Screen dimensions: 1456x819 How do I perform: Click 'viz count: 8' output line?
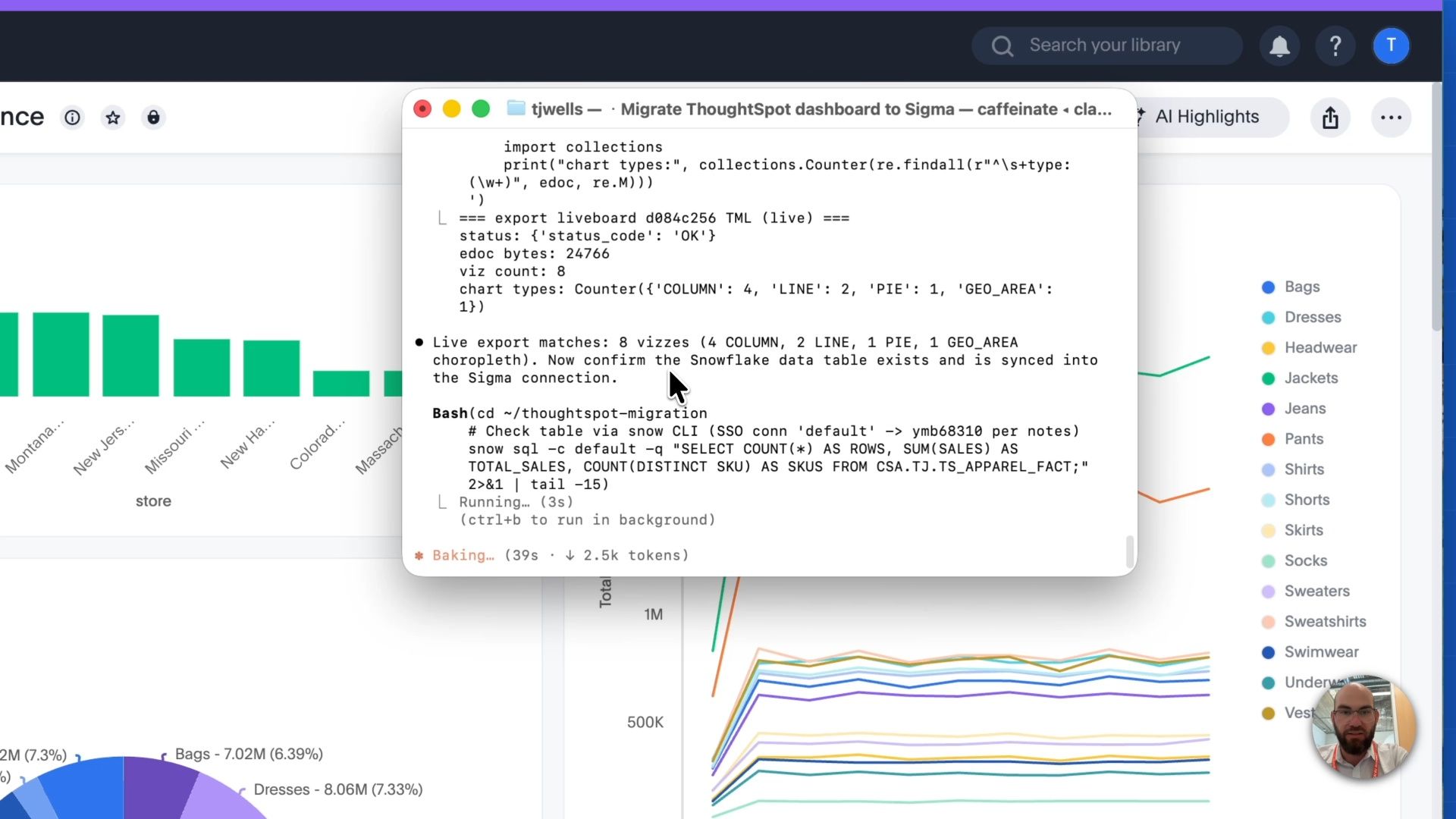pos(512,271)
